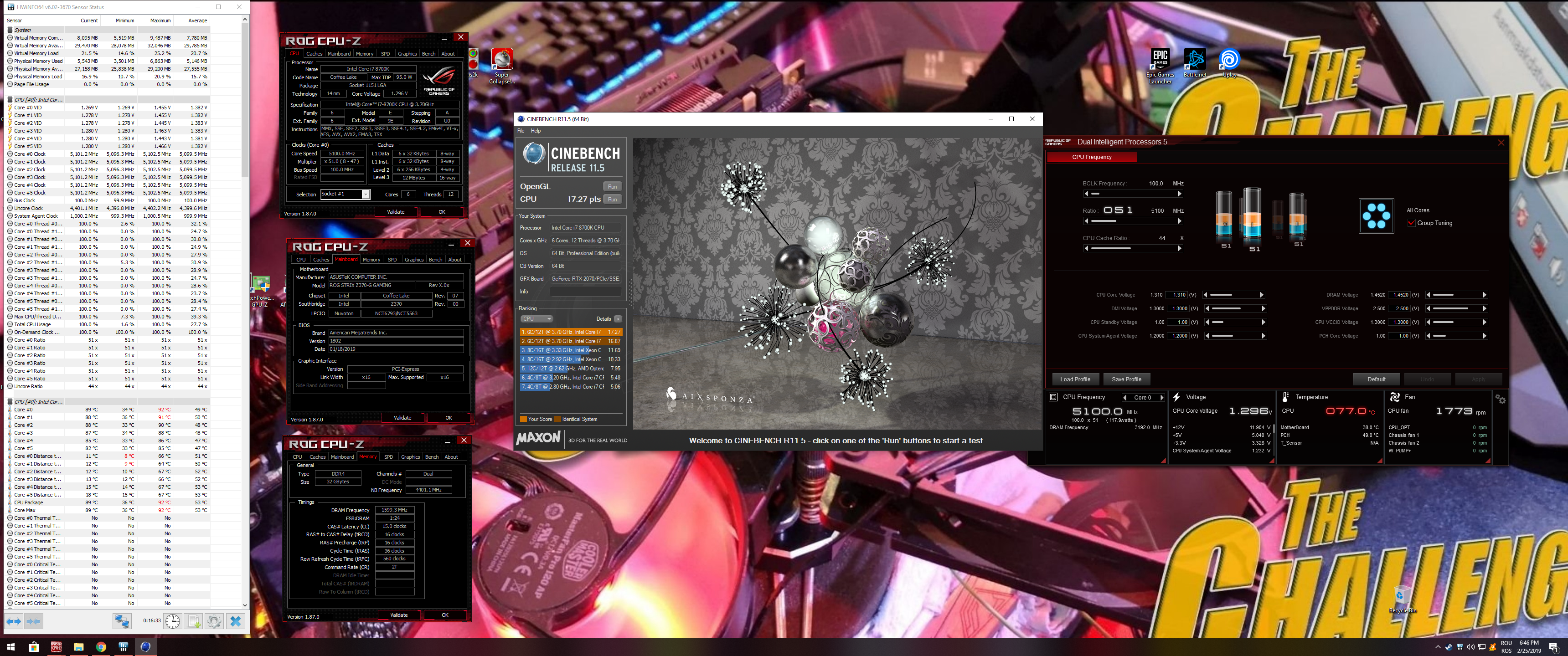
Task: Select top Cinebench ranking entry 17.27
Action: (570, 332)
